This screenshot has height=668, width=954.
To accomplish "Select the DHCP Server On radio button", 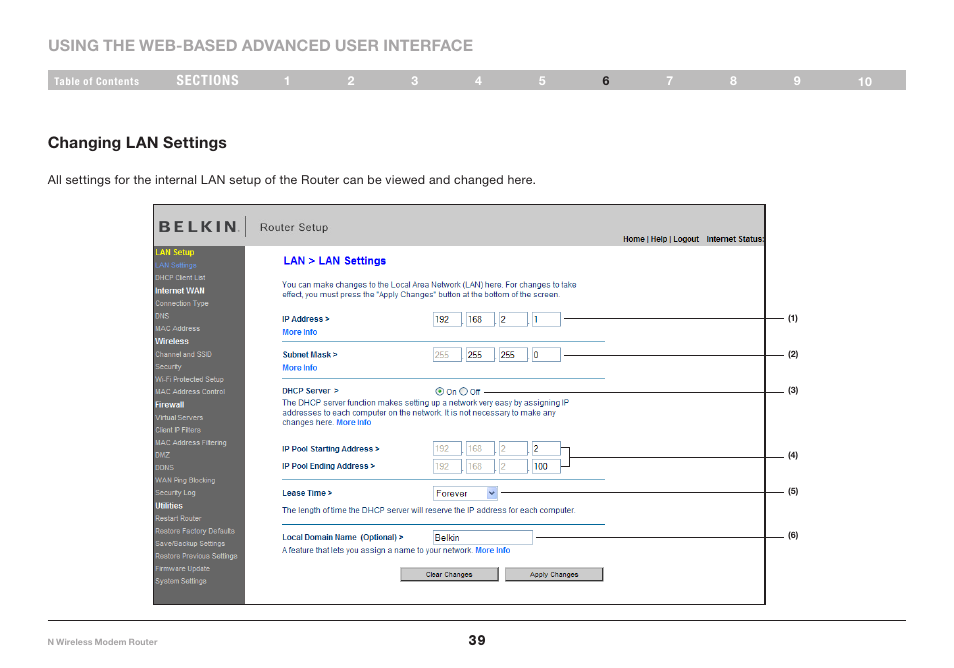I will [439, 391].
